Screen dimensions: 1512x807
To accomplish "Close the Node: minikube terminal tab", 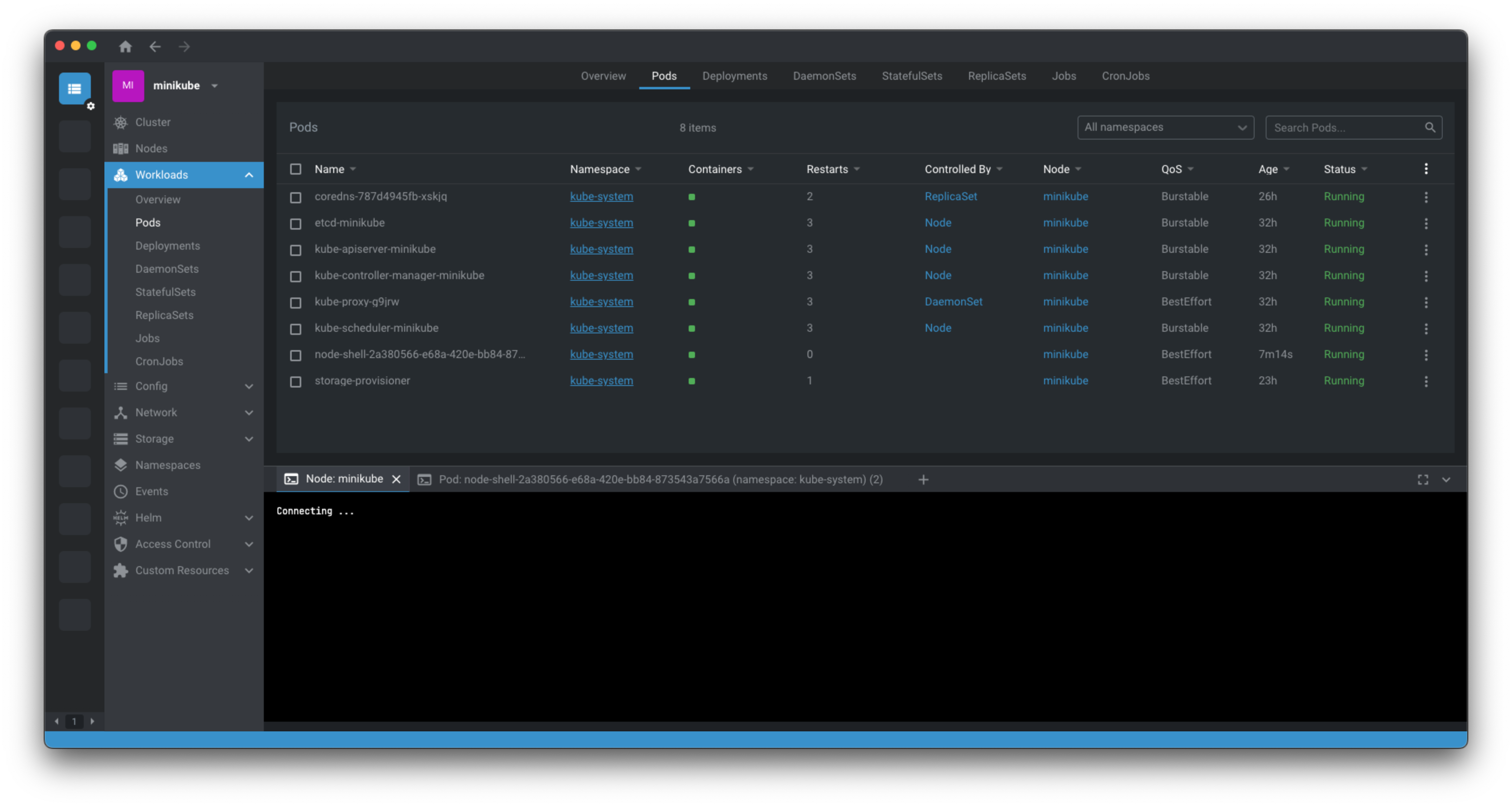I will 396,479.
